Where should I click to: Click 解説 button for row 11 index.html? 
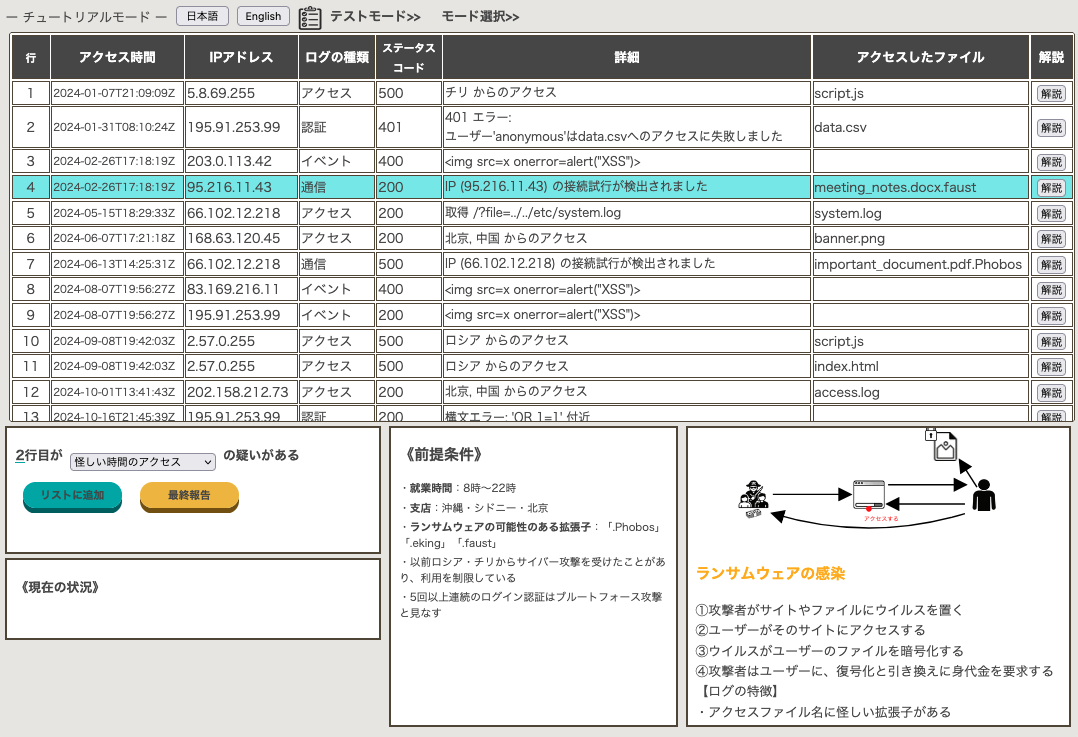click(1051, 366)
